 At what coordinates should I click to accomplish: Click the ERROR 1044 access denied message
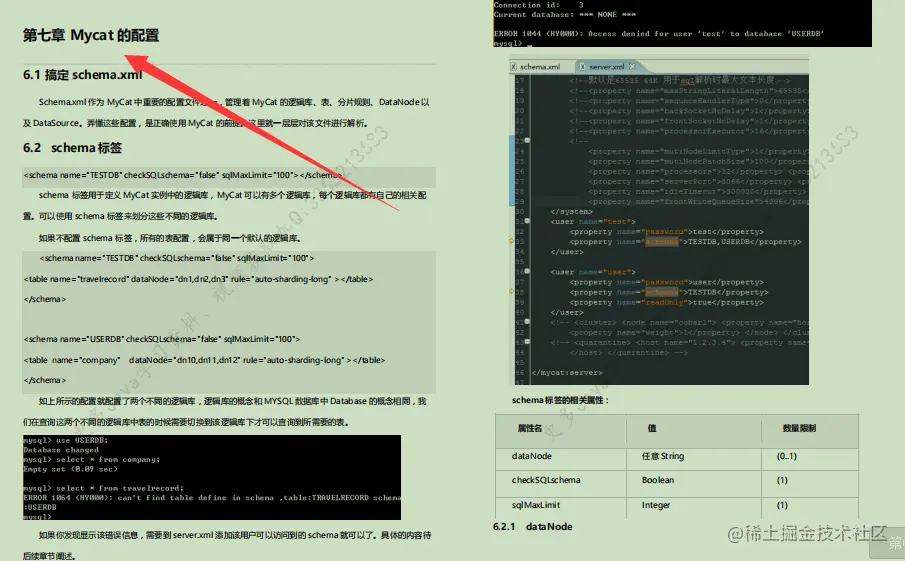click(659, 33)
